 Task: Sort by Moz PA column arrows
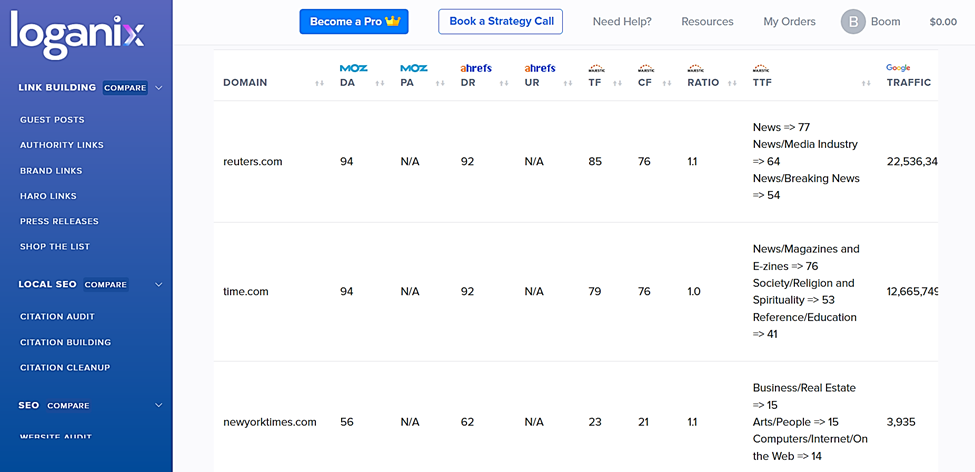(440, 83)
